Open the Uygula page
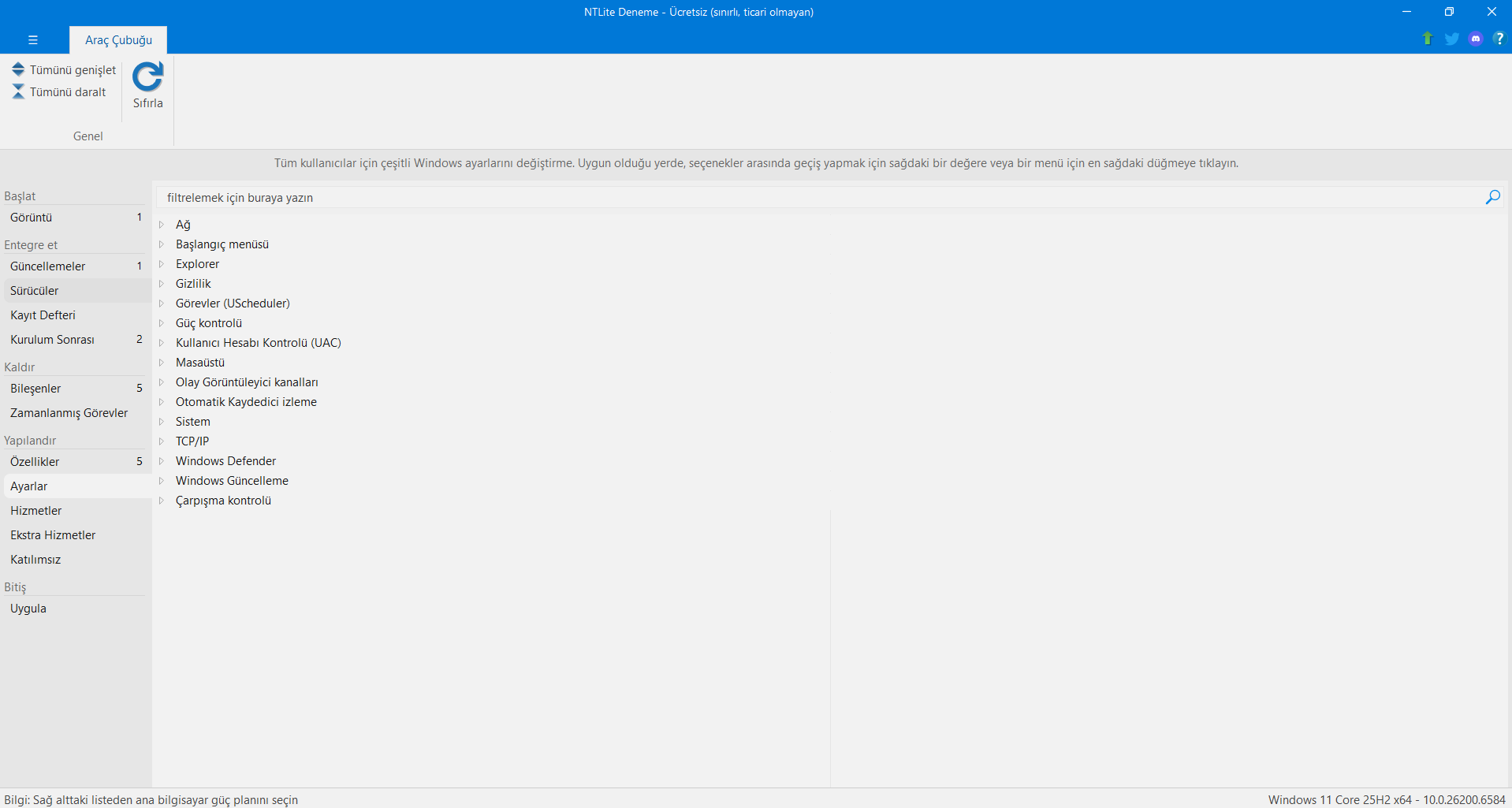 click(x=76, y=609)
